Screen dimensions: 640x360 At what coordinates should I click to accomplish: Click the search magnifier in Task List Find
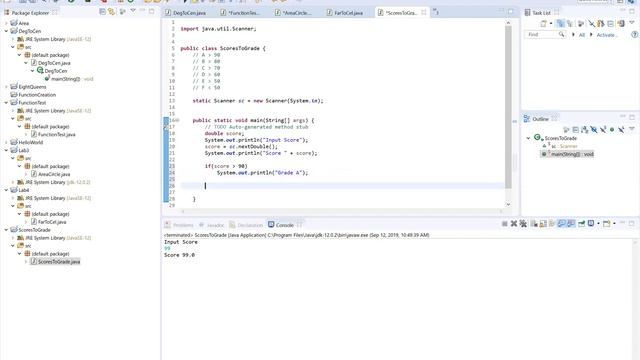click(x=562, y=35)
